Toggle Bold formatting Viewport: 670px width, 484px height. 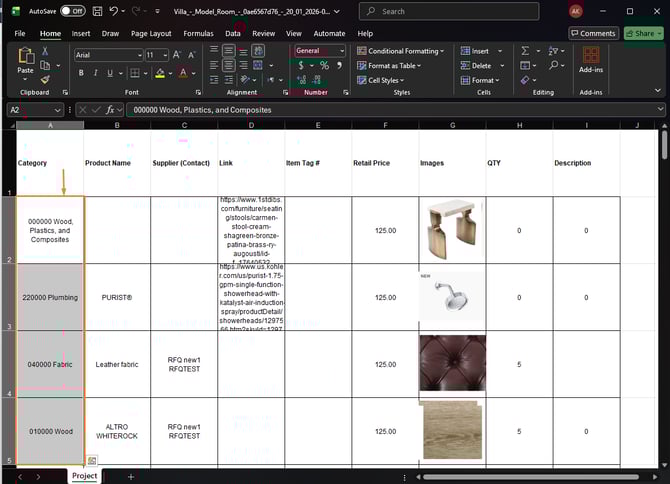tap(81, 73)
